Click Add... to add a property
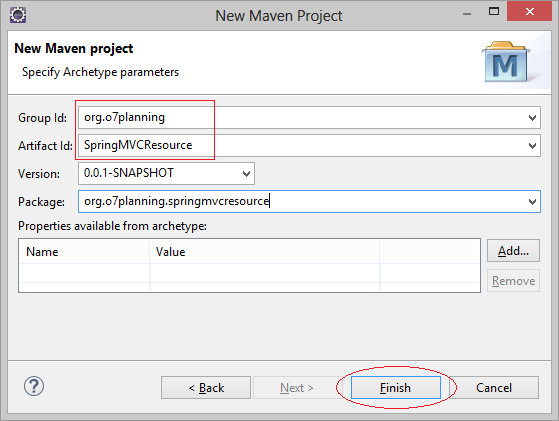Screen dimensions: 559x421 click(x=513, y=251)
